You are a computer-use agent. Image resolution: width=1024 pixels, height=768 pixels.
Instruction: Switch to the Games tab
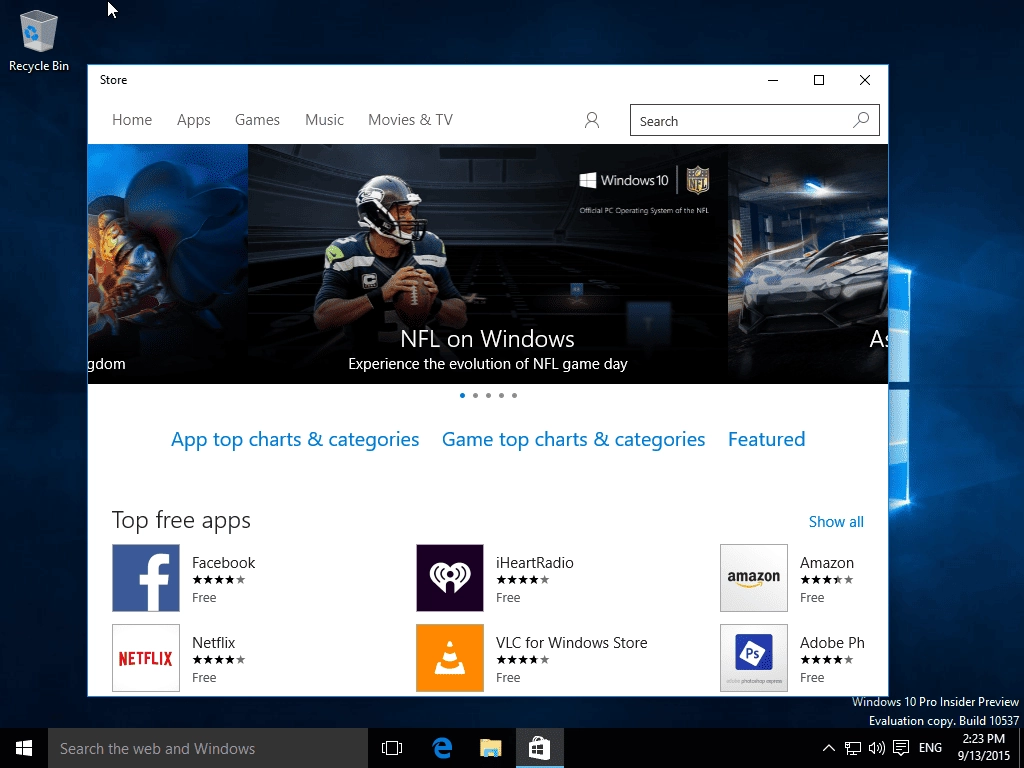257,120
